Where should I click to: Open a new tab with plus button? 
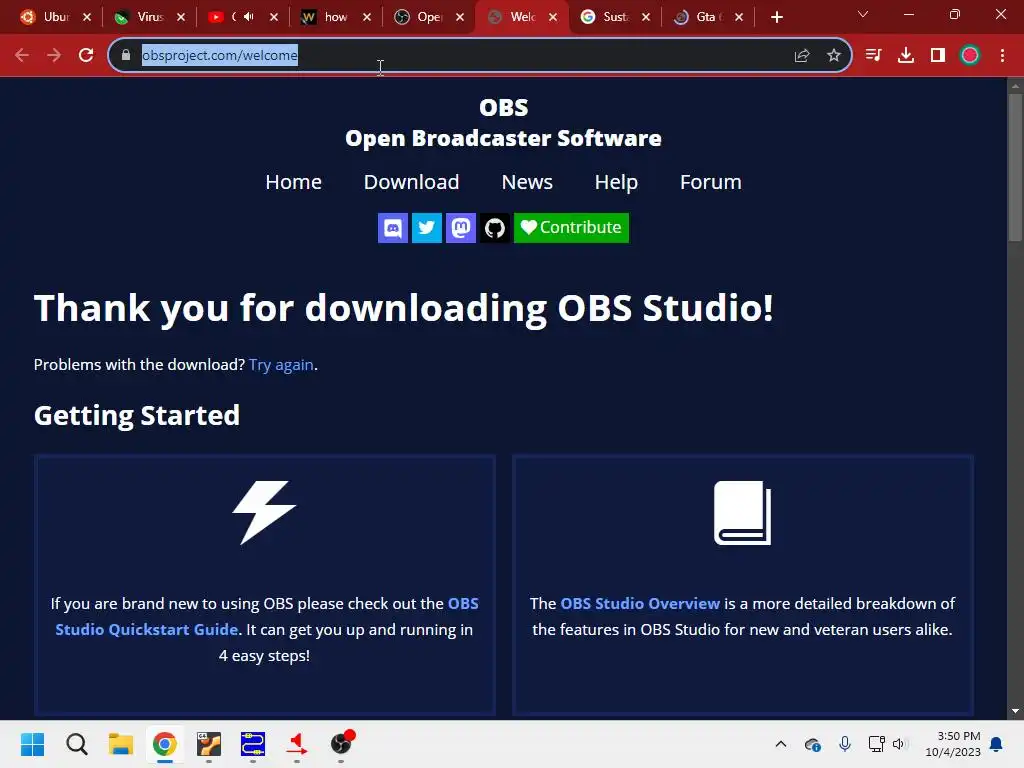[776, 17]
